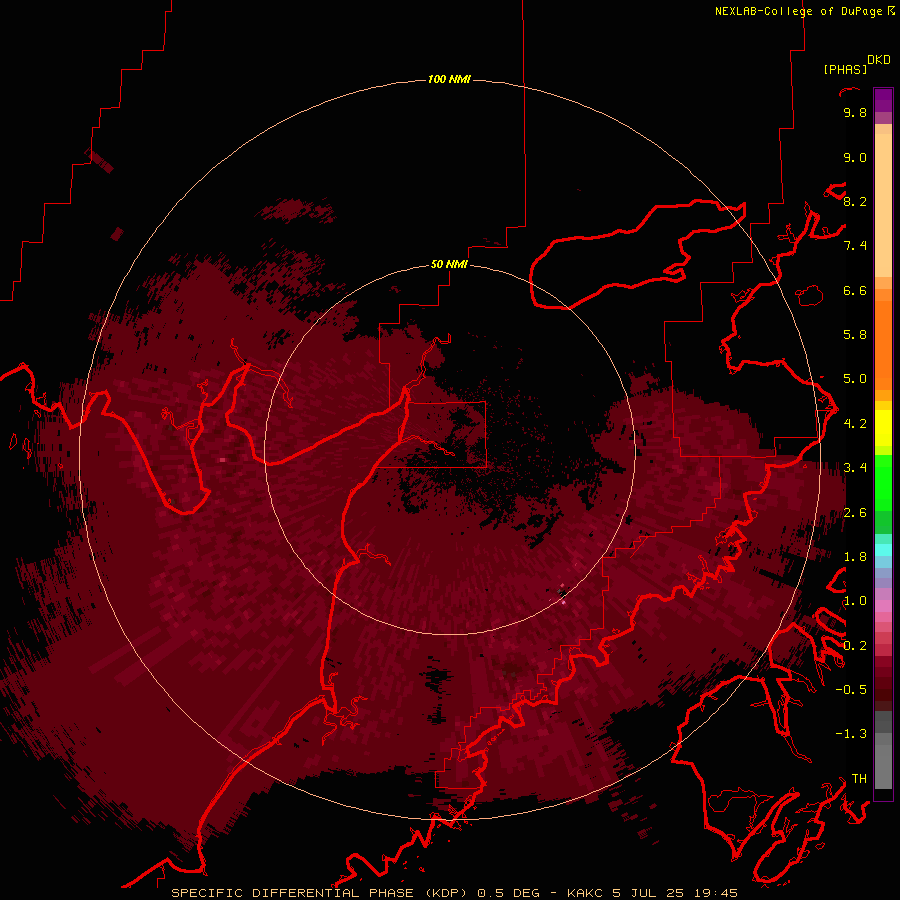Click the 0.2 scale value
This screenshot has width=900, height=900.
coord(855,646)
